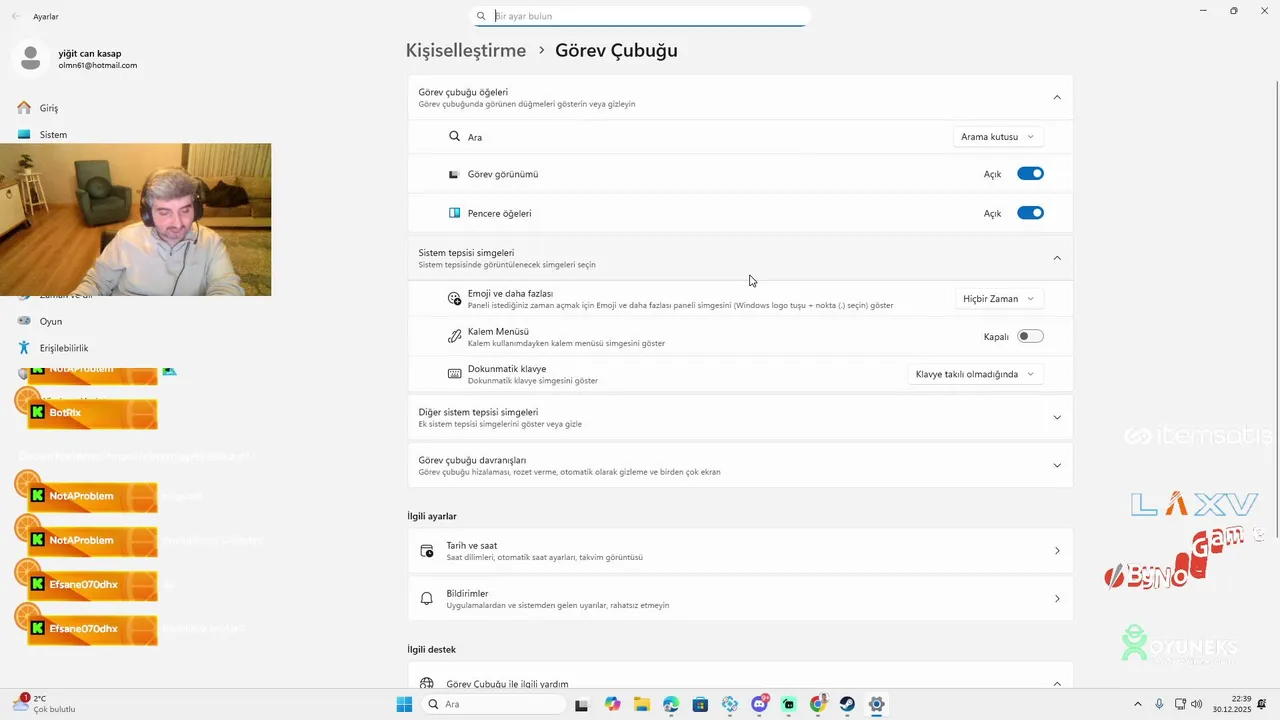Show hidden system tray icons
Screen dimensions: 1280x720
tap(1137, 704)
